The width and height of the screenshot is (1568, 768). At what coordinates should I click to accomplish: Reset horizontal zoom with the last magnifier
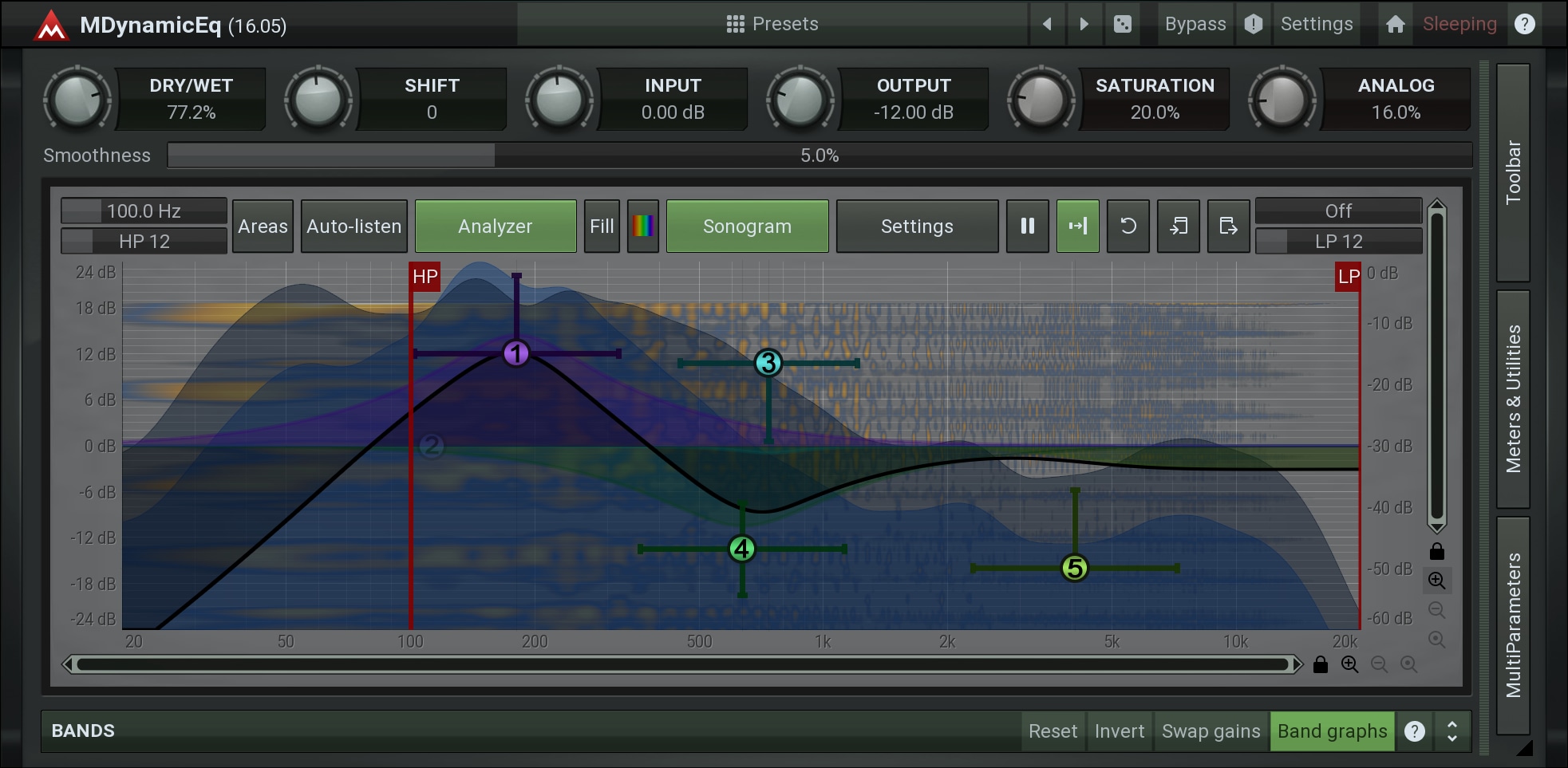1409,664
